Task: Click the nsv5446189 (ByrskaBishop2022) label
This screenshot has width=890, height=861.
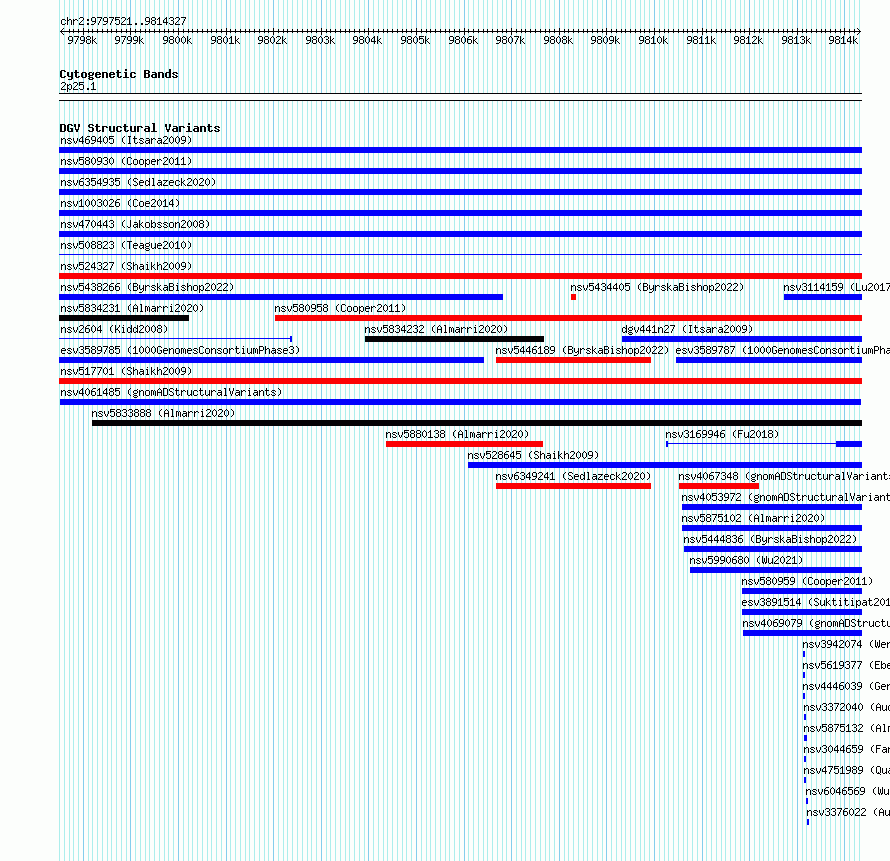Action: [582, 350]
